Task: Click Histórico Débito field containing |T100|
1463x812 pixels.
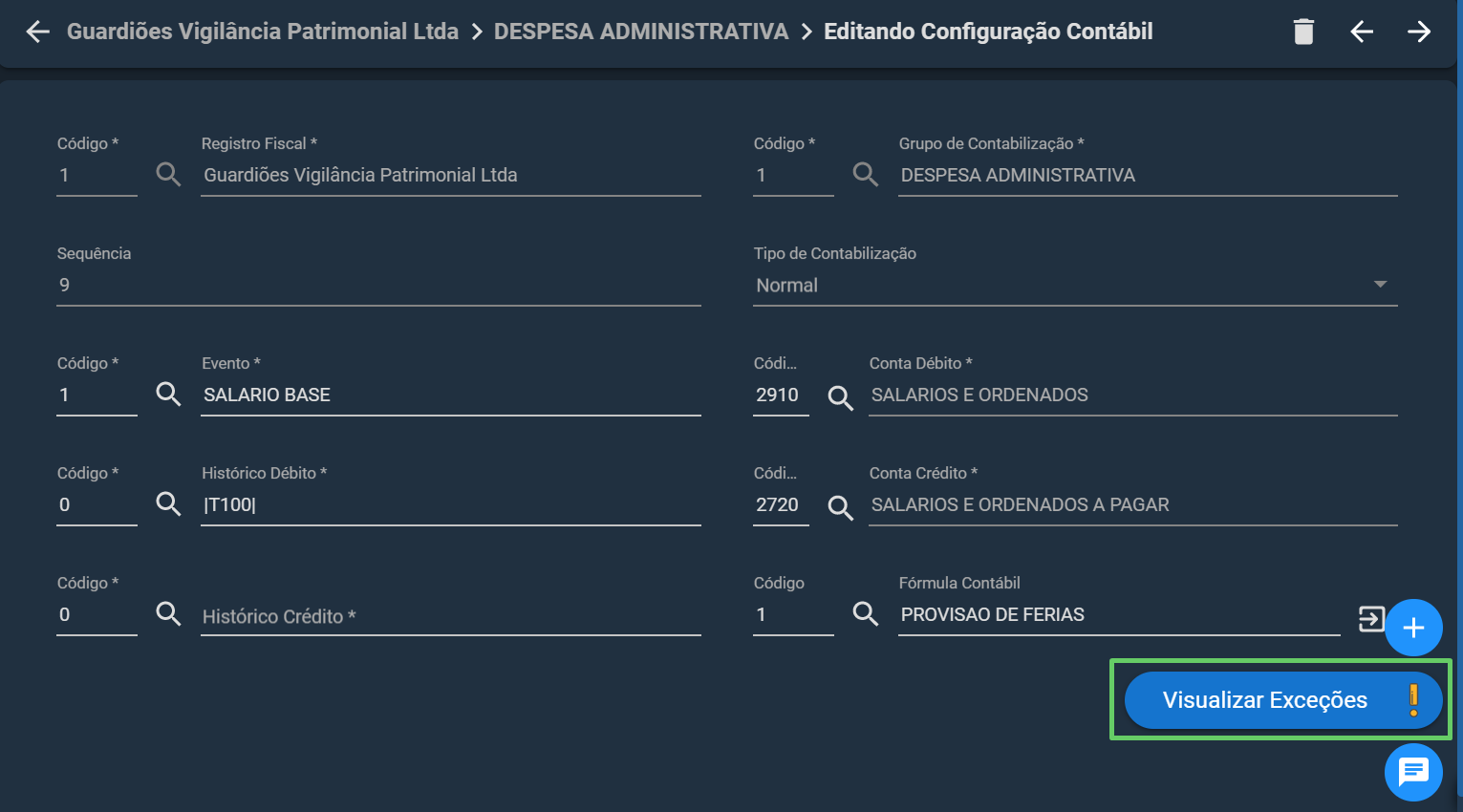Action: click(x=451, y=504)
